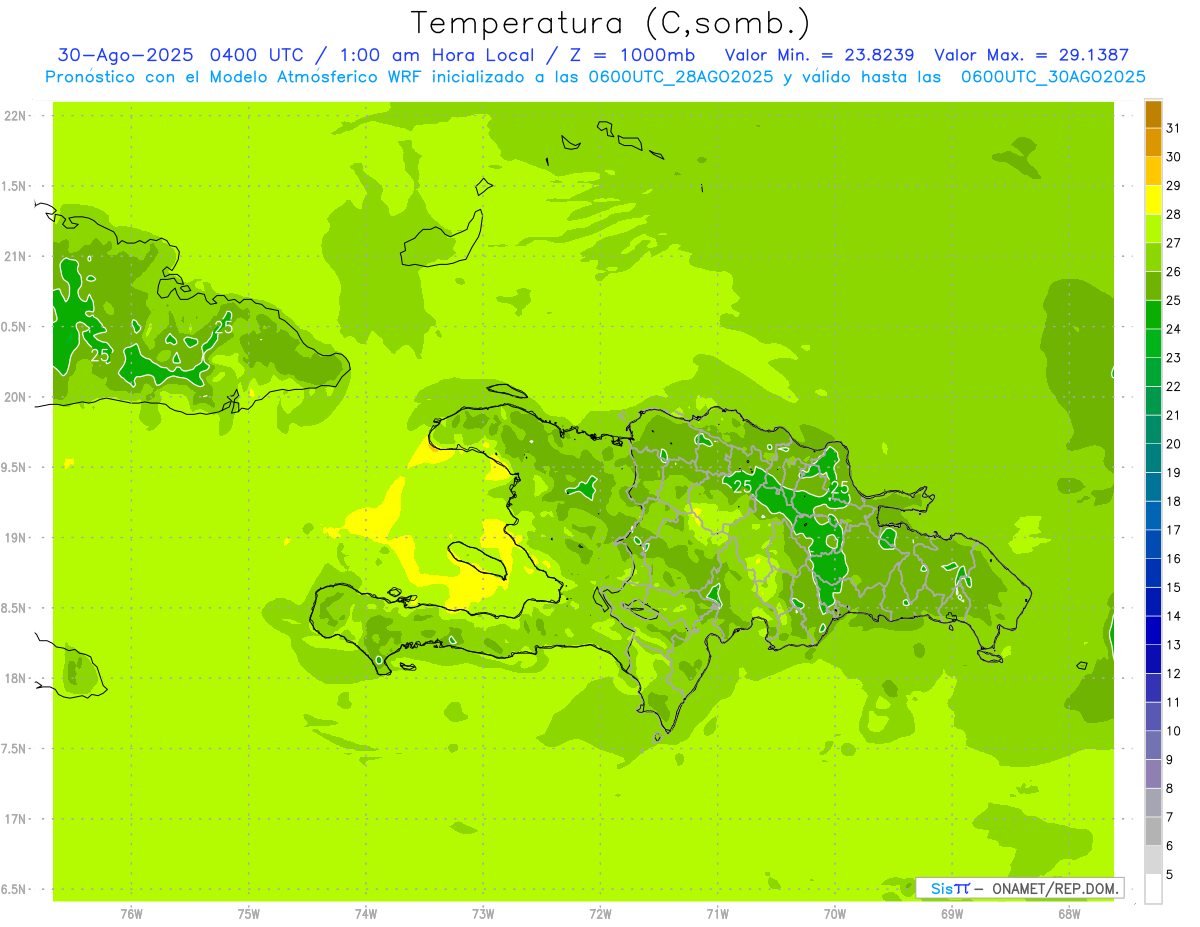The width and height of the screenshot is (1200, 927).
Task: Click the "Valor Max. = 29.1387" value
Action: point(1031,55)
